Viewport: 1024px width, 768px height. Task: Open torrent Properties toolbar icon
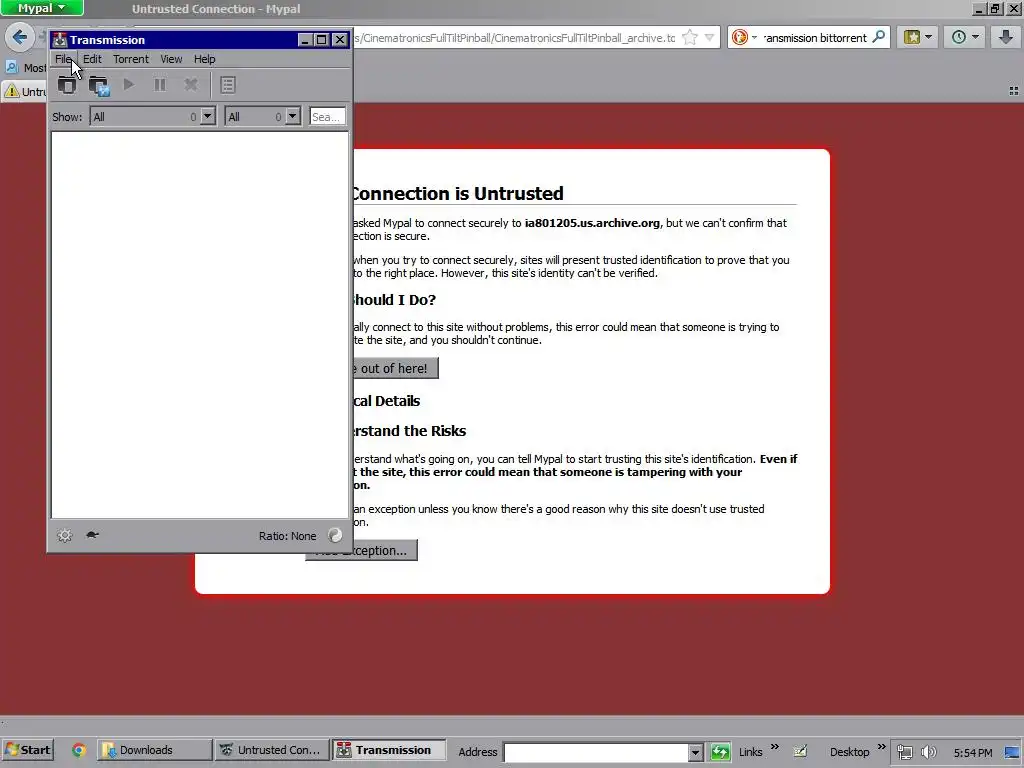227,85
